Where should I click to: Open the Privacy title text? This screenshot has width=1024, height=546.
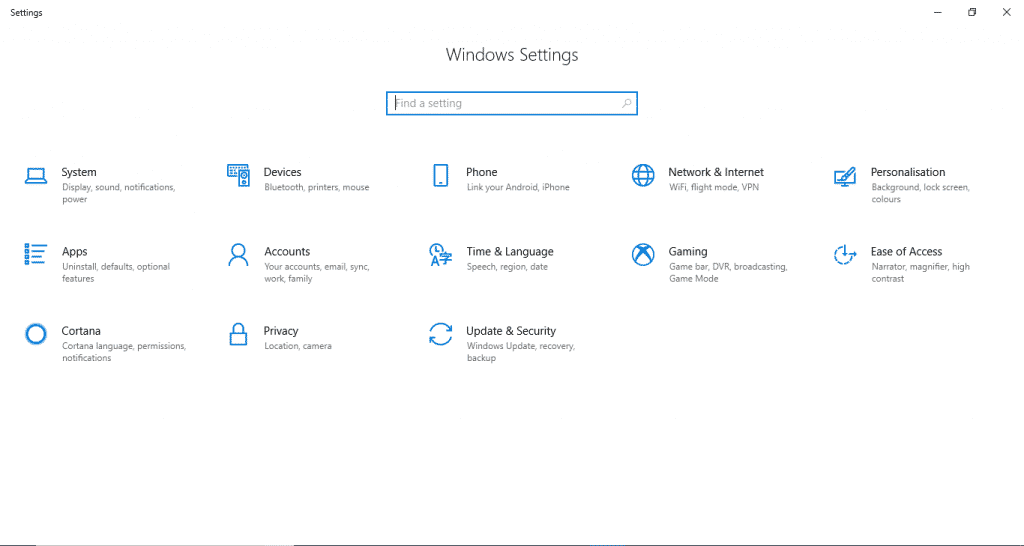[x=281, y=330]
